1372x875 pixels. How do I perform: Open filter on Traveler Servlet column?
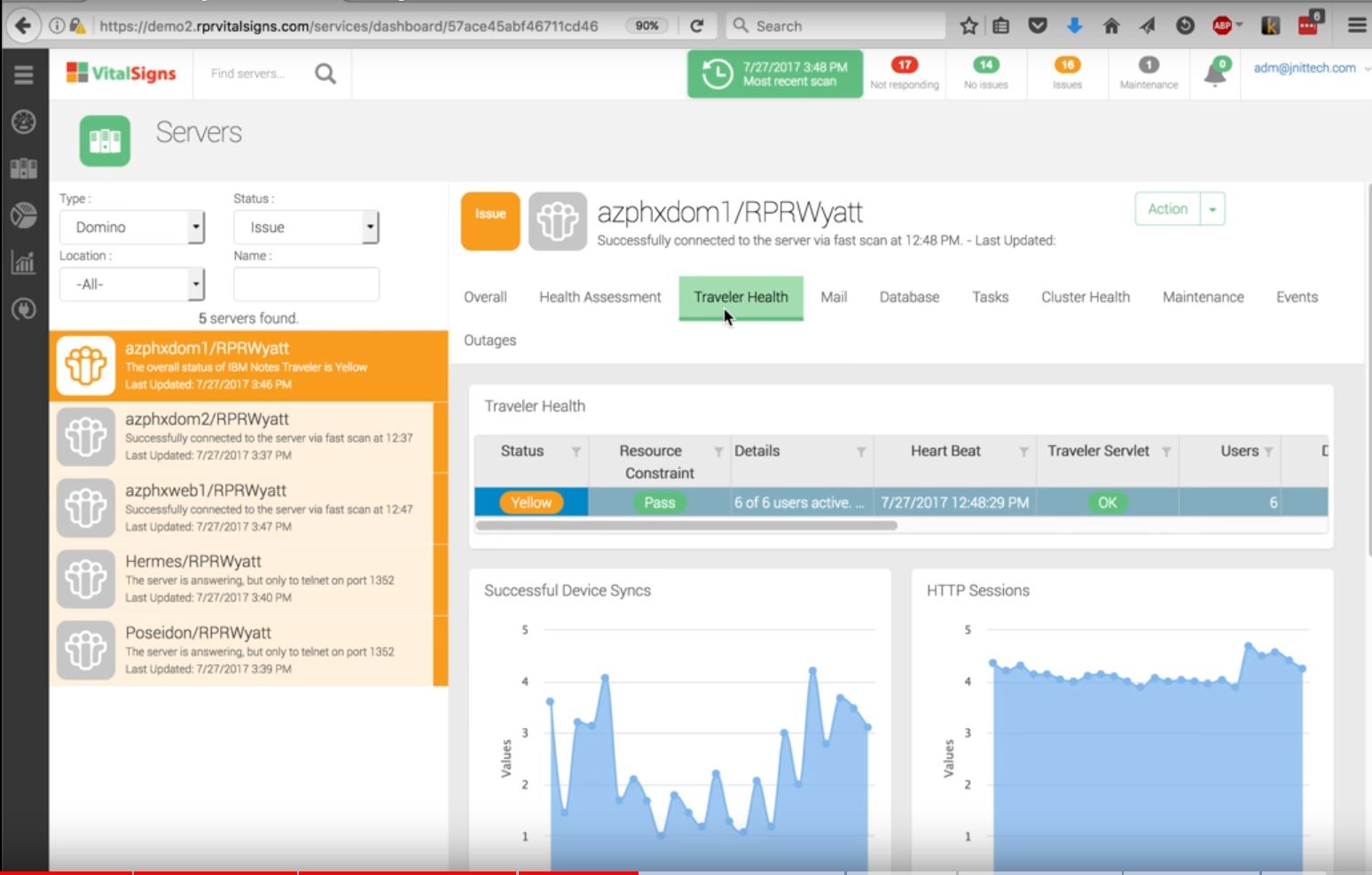[1166, 452]
